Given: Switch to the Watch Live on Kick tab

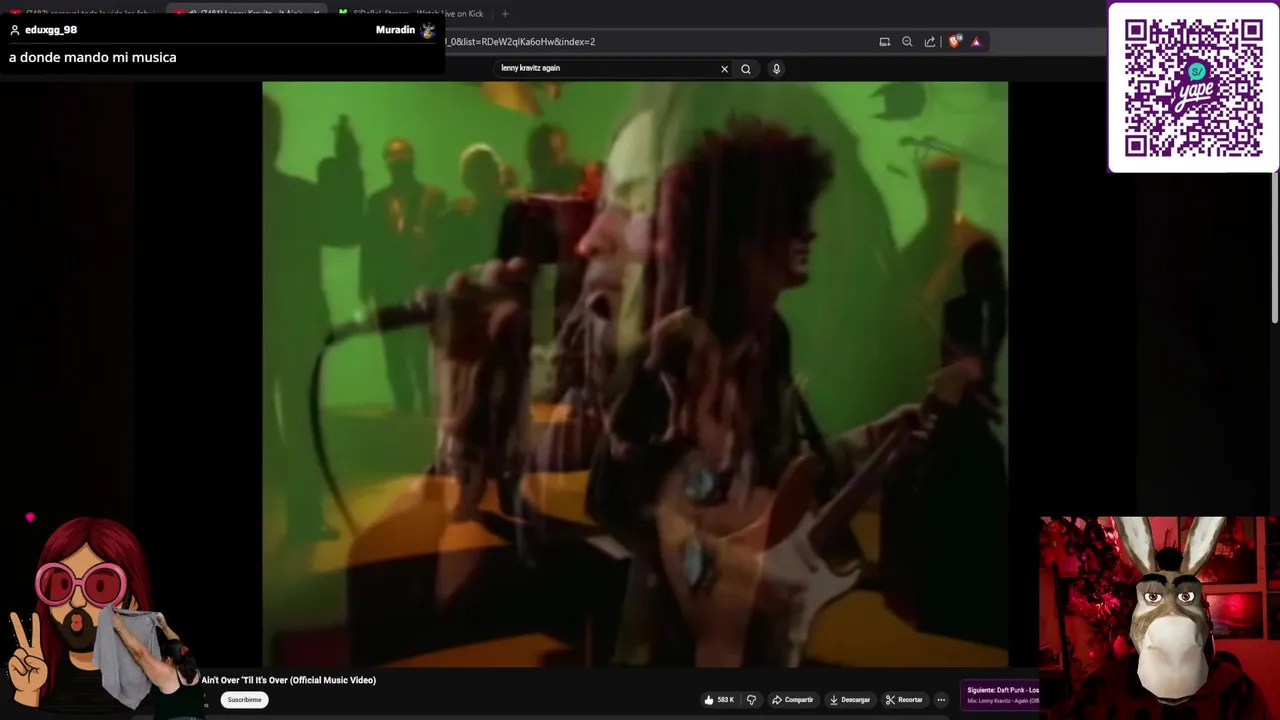Looking at the screenshot, I should (411, 14).
